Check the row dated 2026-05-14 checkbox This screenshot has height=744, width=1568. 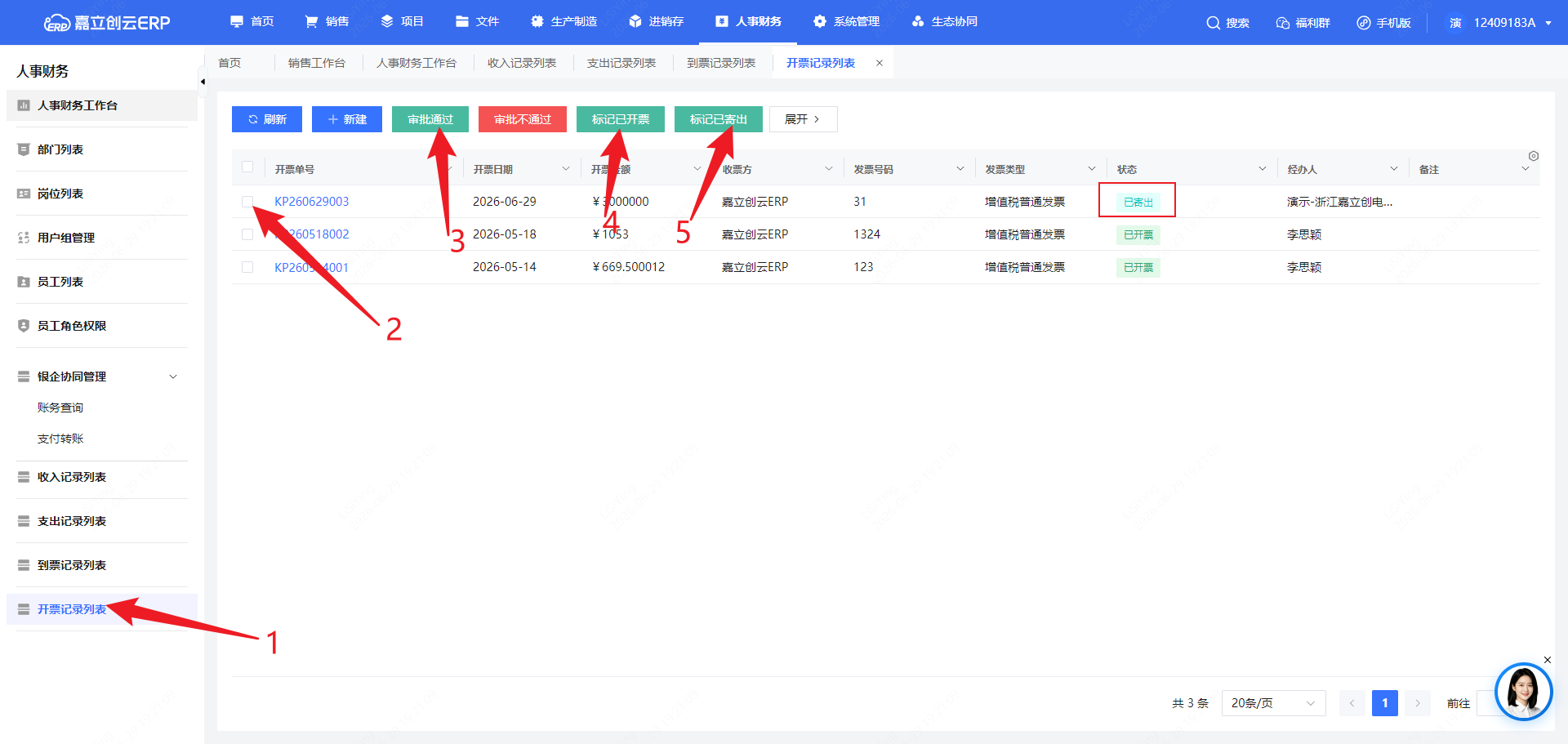coord(247,266)
